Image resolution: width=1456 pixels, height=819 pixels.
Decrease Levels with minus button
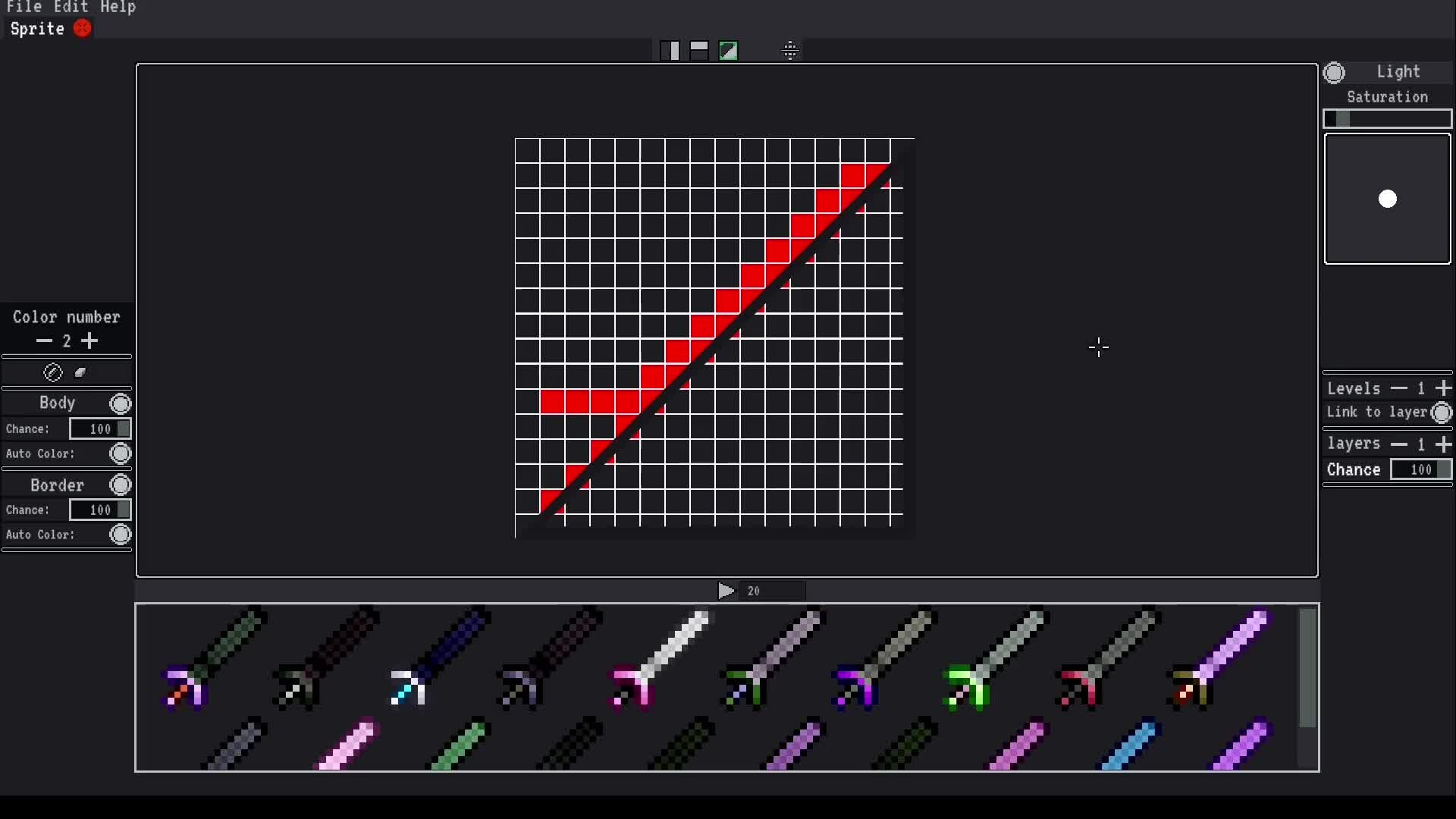coord(1399,388)
